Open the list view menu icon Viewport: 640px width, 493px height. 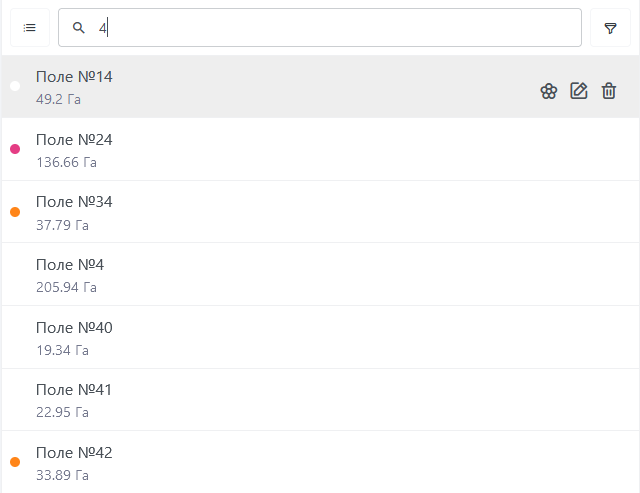(x=30, y=28)
